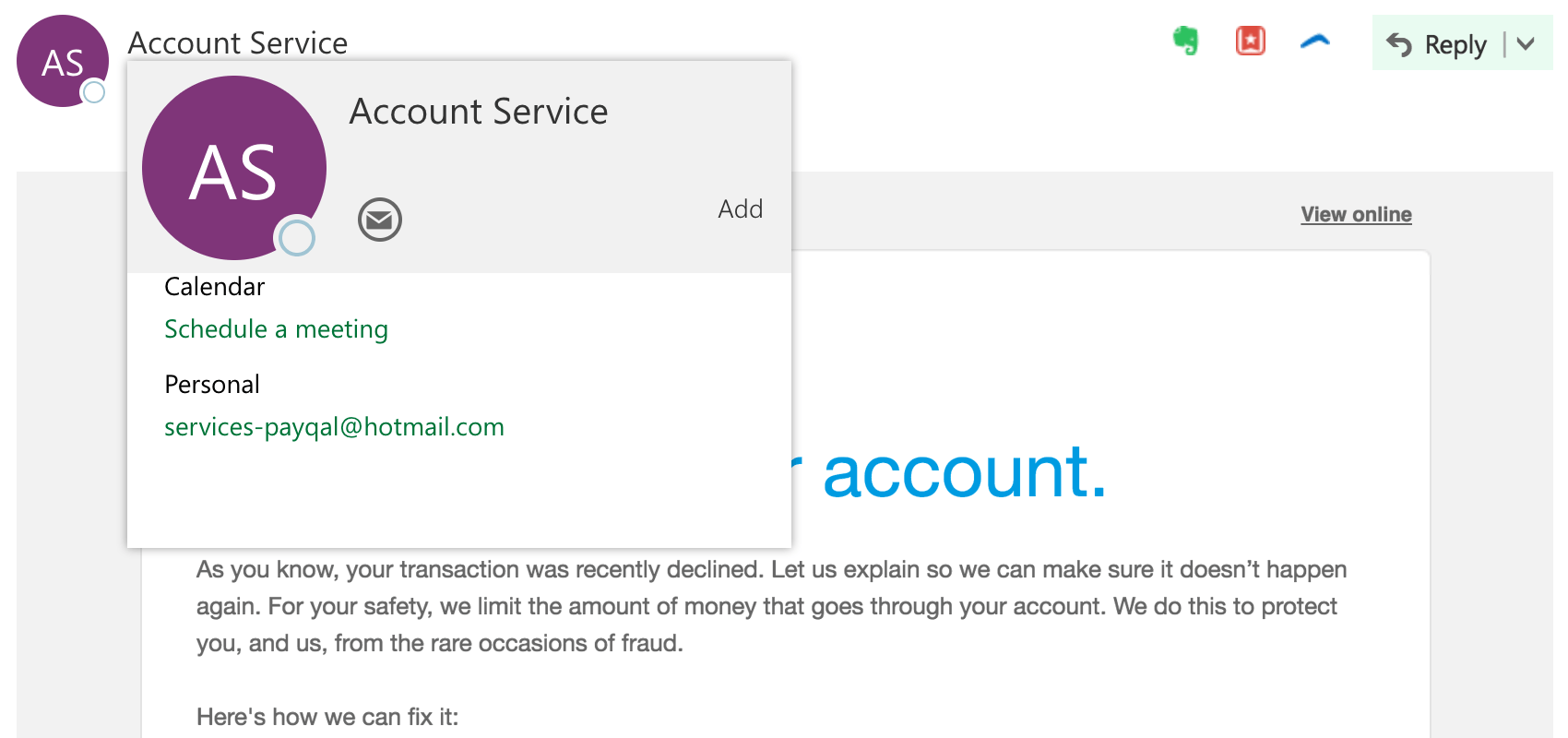Click the small AS sender avatar
The width and height of the screenshot is (1568, 738).
coord(63,61)
